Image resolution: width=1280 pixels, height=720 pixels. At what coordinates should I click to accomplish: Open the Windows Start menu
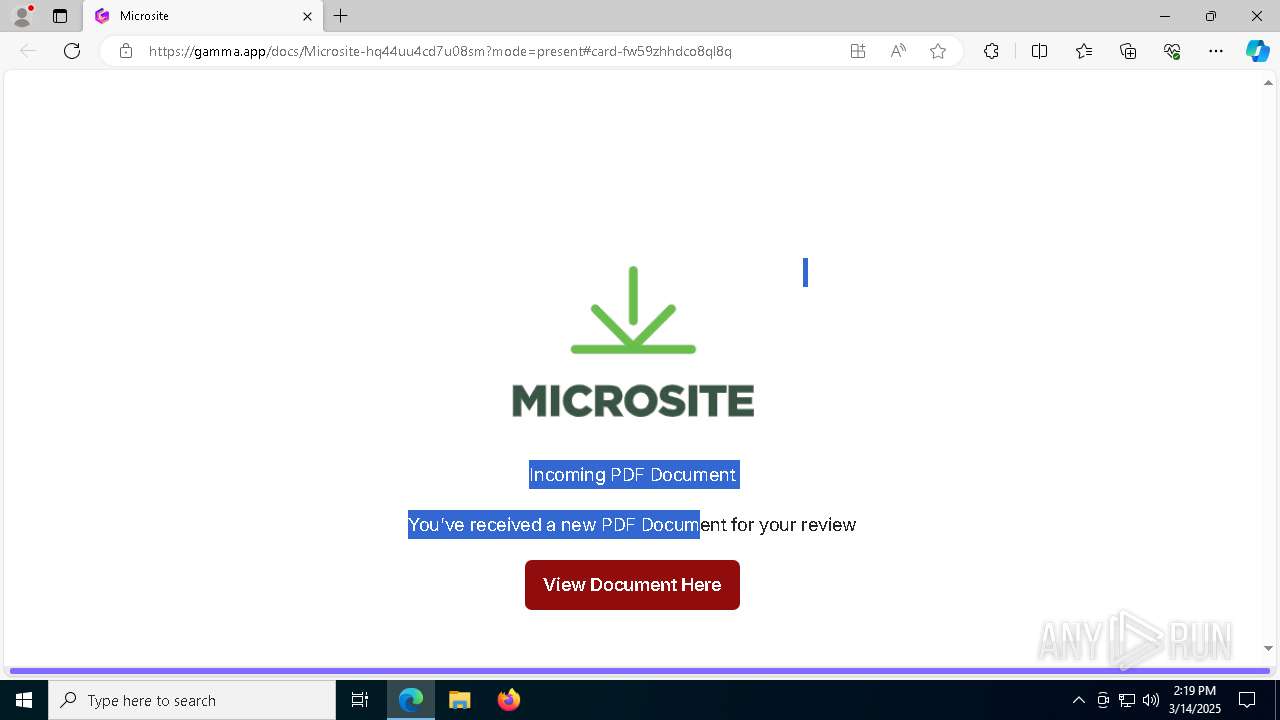(24, 700)
